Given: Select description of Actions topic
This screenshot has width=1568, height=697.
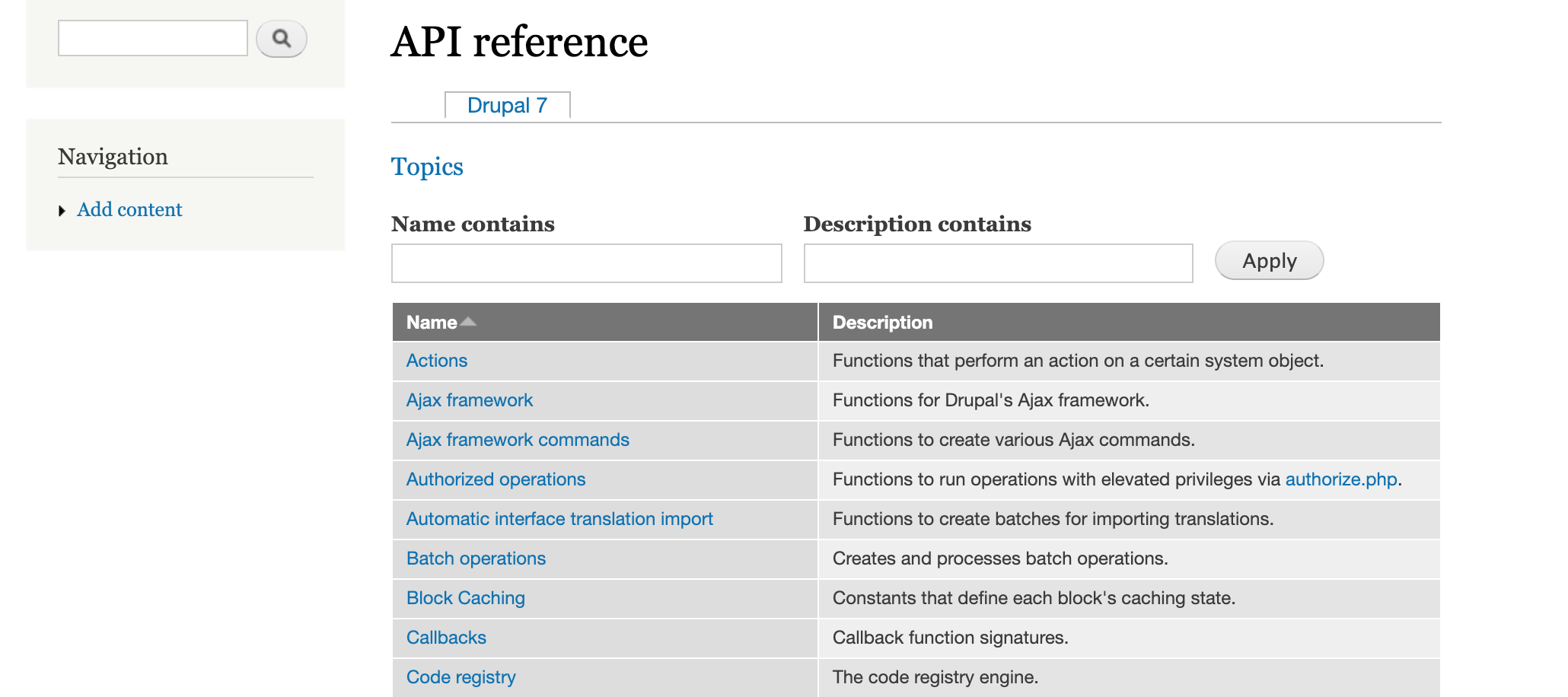Looking at the screenshot, I should [1078, 361].
